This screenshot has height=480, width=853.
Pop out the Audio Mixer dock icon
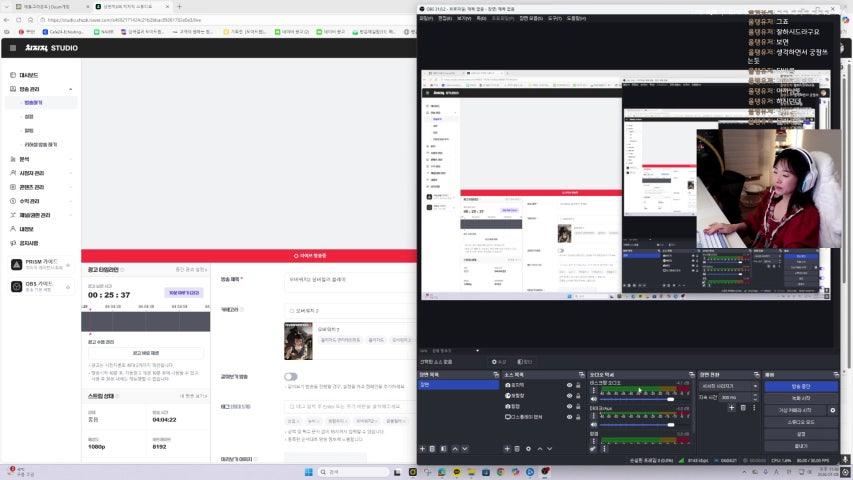(x=691, y=374)
